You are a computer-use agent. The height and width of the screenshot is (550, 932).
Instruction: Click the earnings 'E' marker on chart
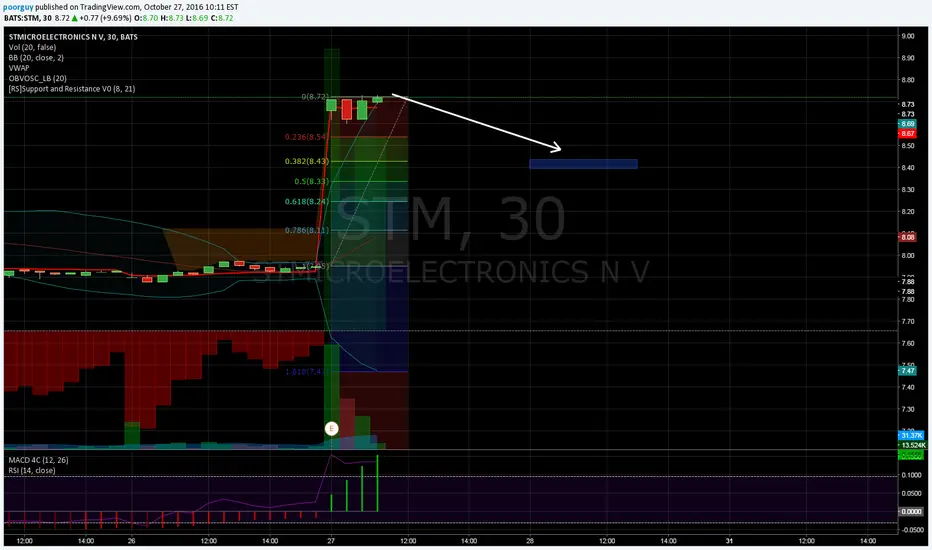(332, 428)
